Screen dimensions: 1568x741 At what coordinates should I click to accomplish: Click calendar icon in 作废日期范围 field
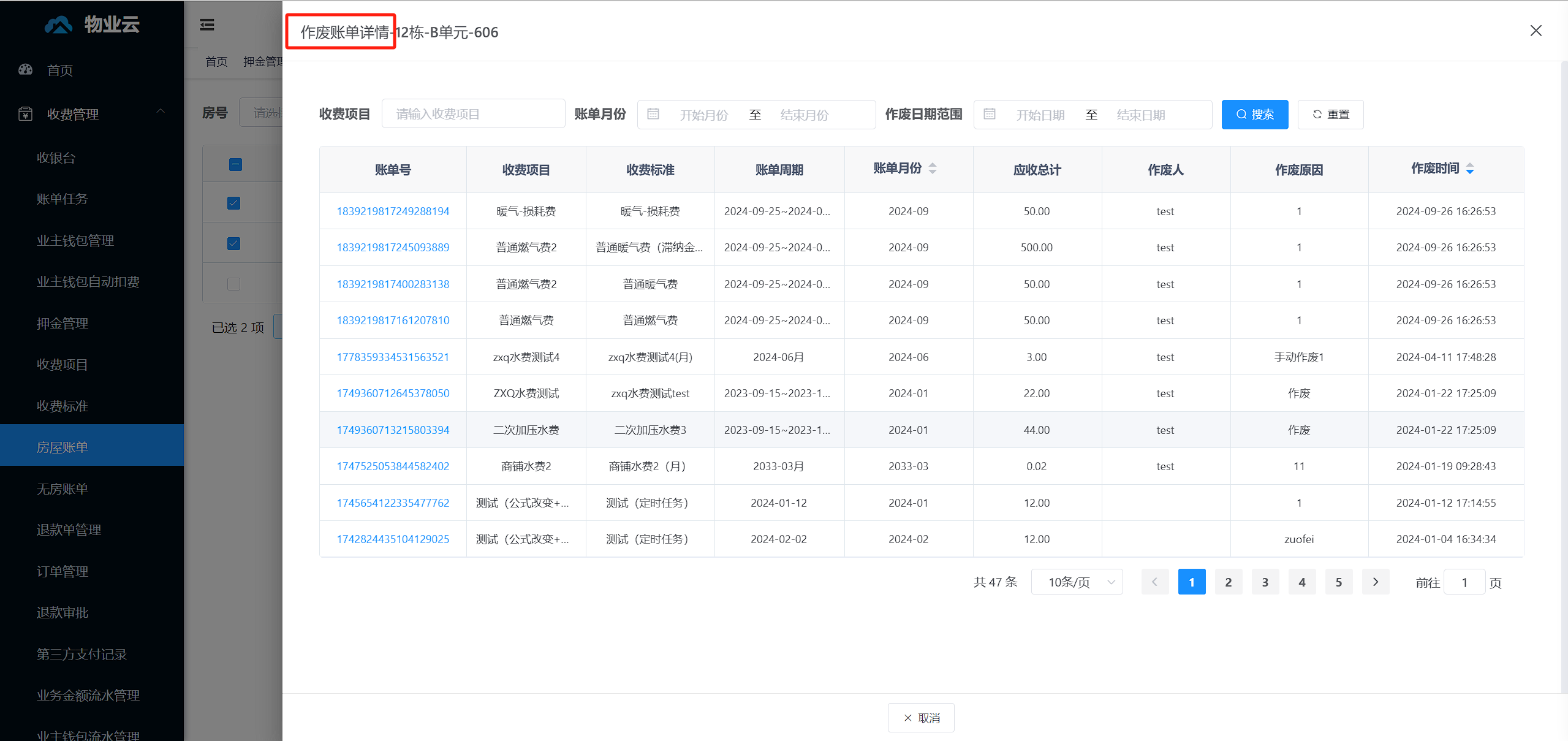click(990, 114)
